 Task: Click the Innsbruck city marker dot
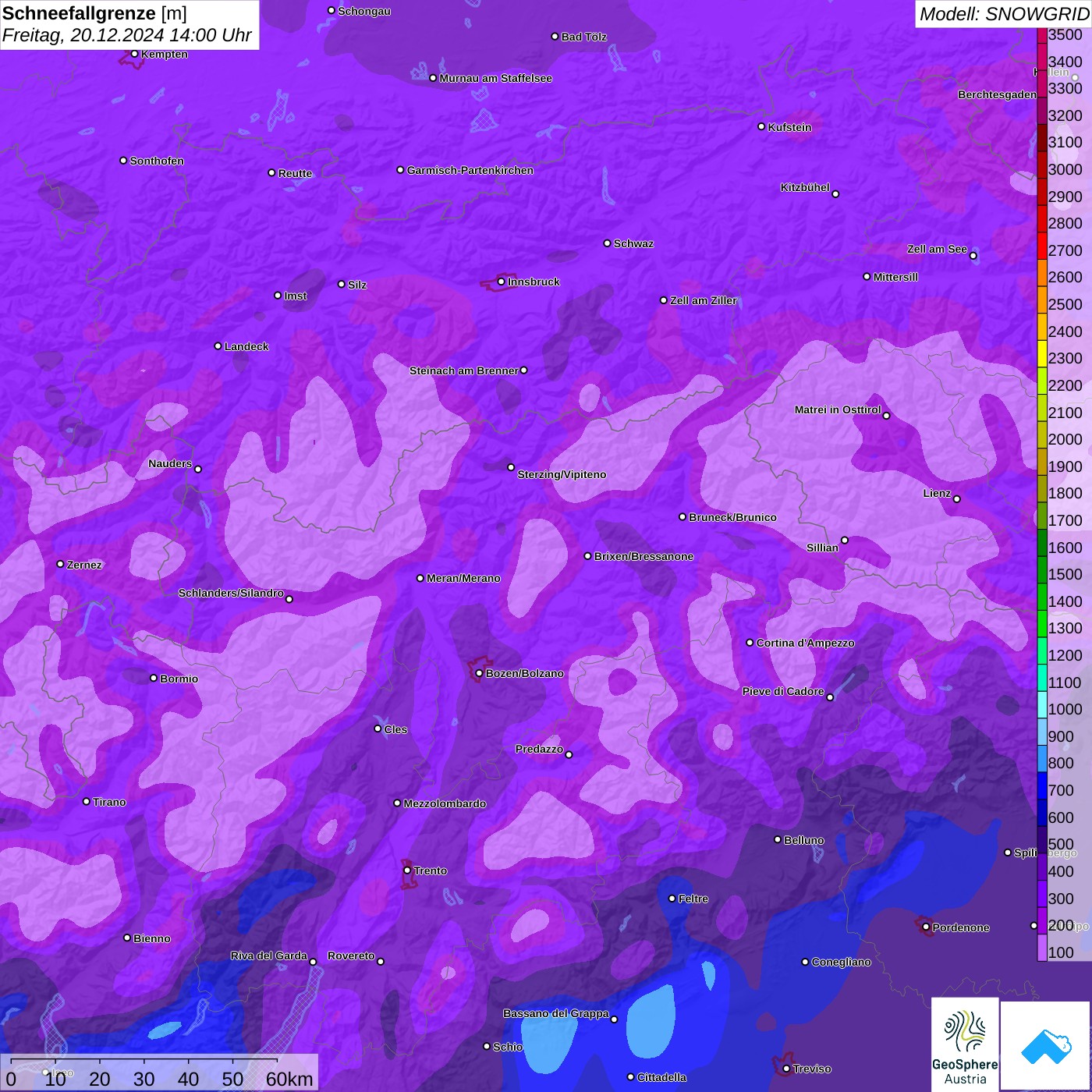click(x=502, y=282)
